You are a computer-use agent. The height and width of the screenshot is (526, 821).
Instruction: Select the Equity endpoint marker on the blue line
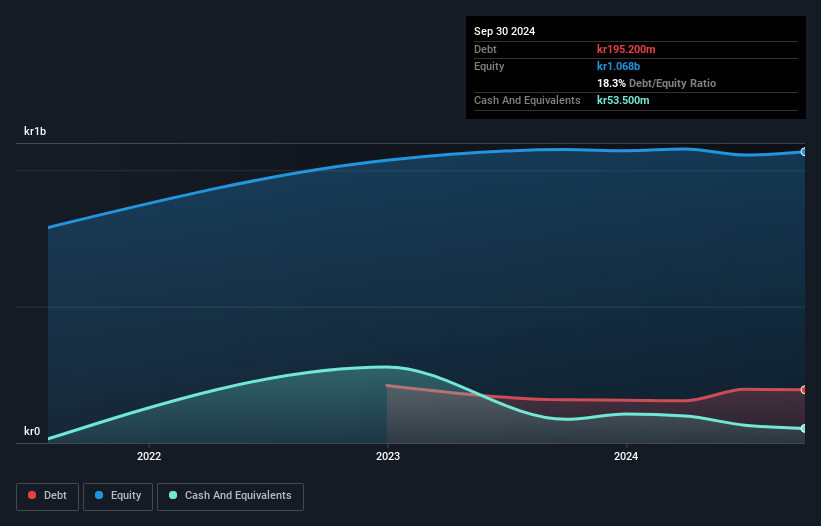pos(804,152)
